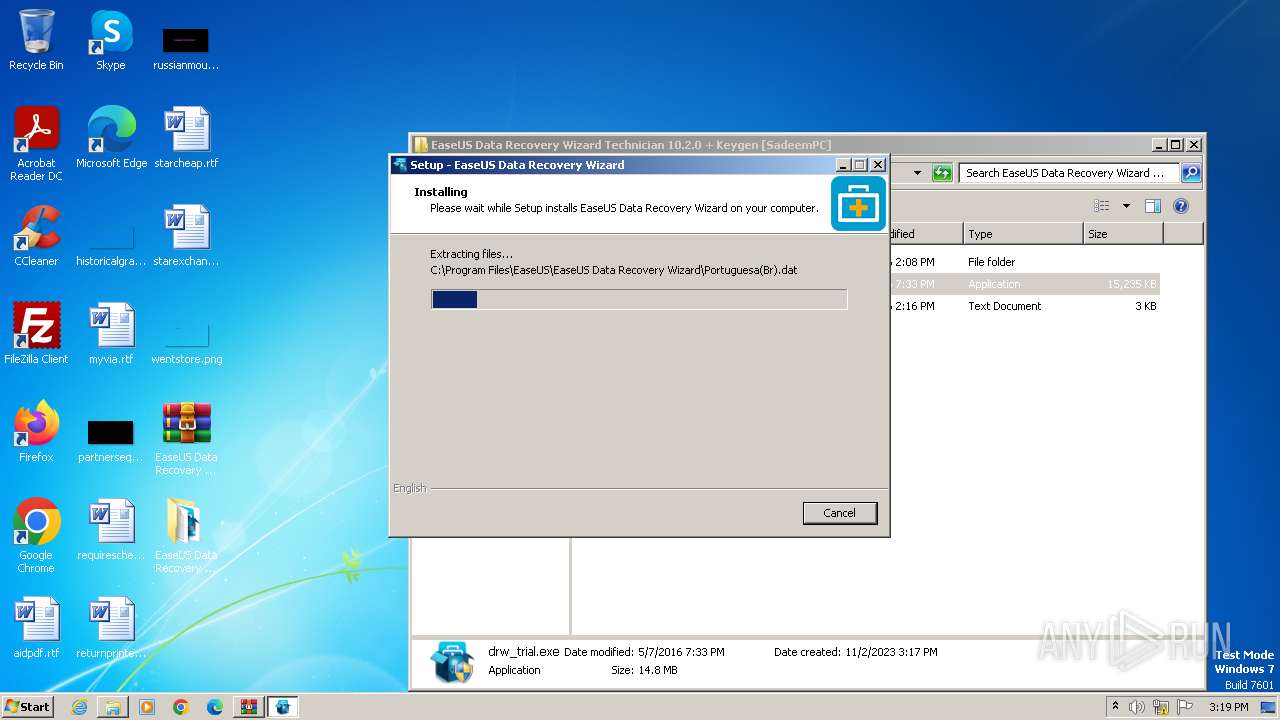1280x720 pixels.
Task: Open aidpdf.rtf document
Action: coord(36,628)
